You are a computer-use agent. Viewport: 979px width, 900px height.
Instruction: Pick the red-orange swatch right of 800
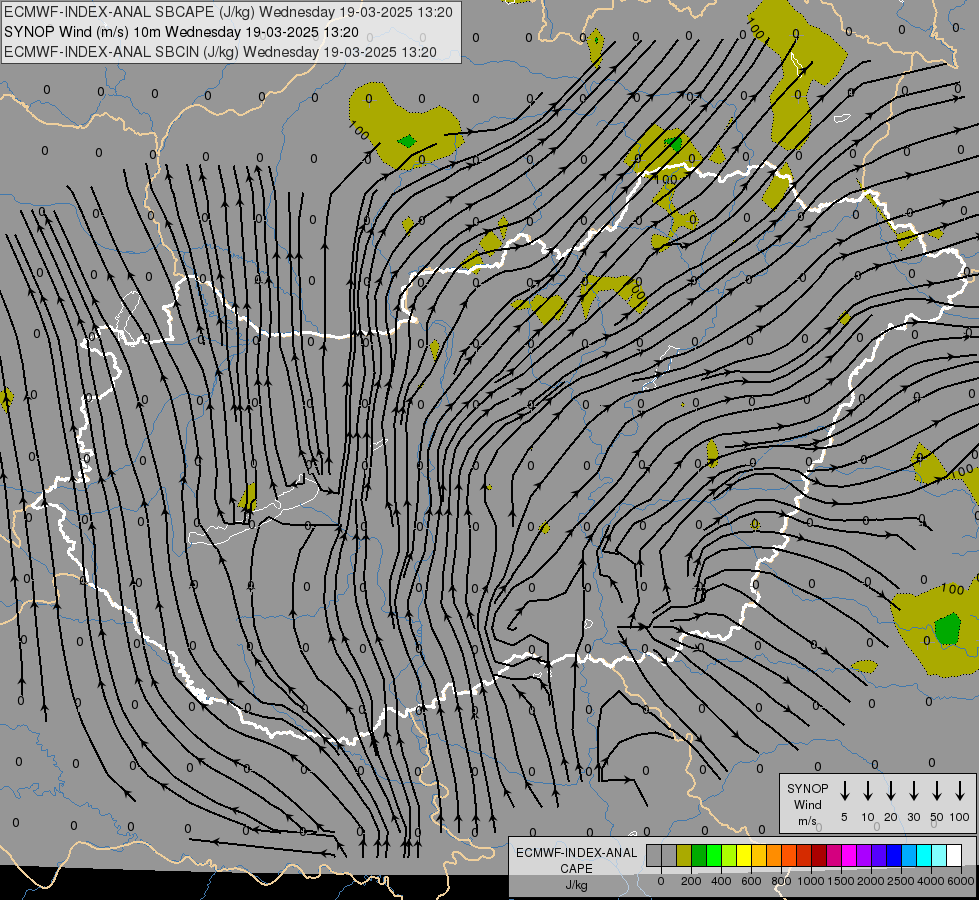(x=789, y=855)
